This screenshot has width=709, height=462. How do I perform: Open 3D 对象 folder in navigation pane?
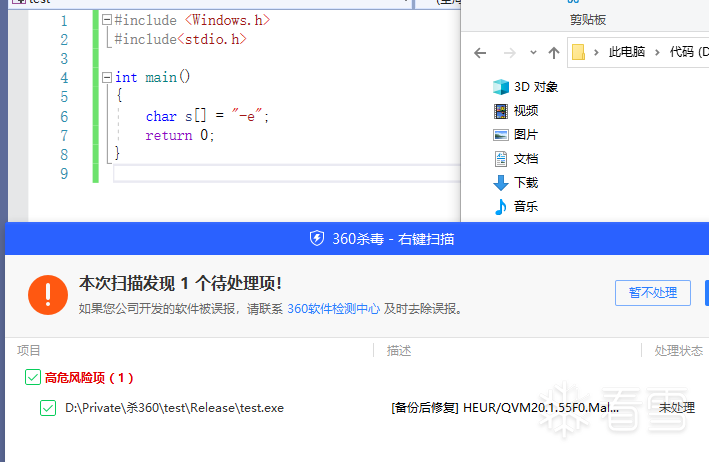[x=525, y=86]
